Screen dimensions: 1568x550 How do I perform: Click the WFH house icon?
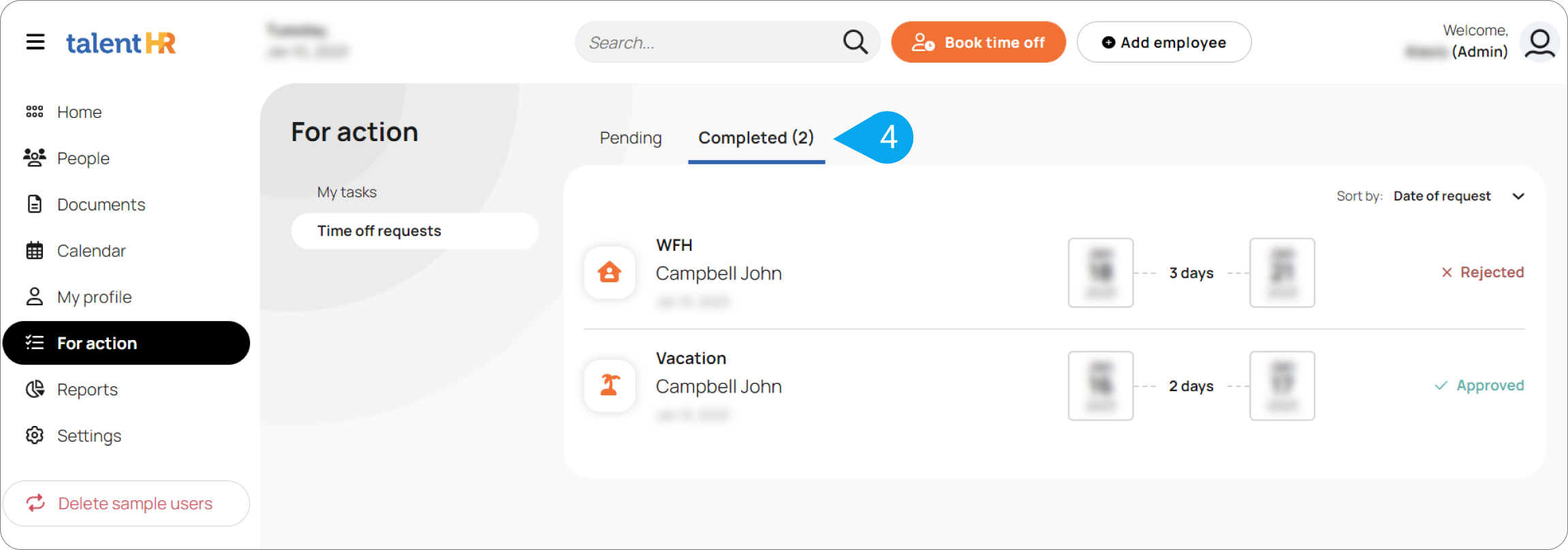pos(610,273)
